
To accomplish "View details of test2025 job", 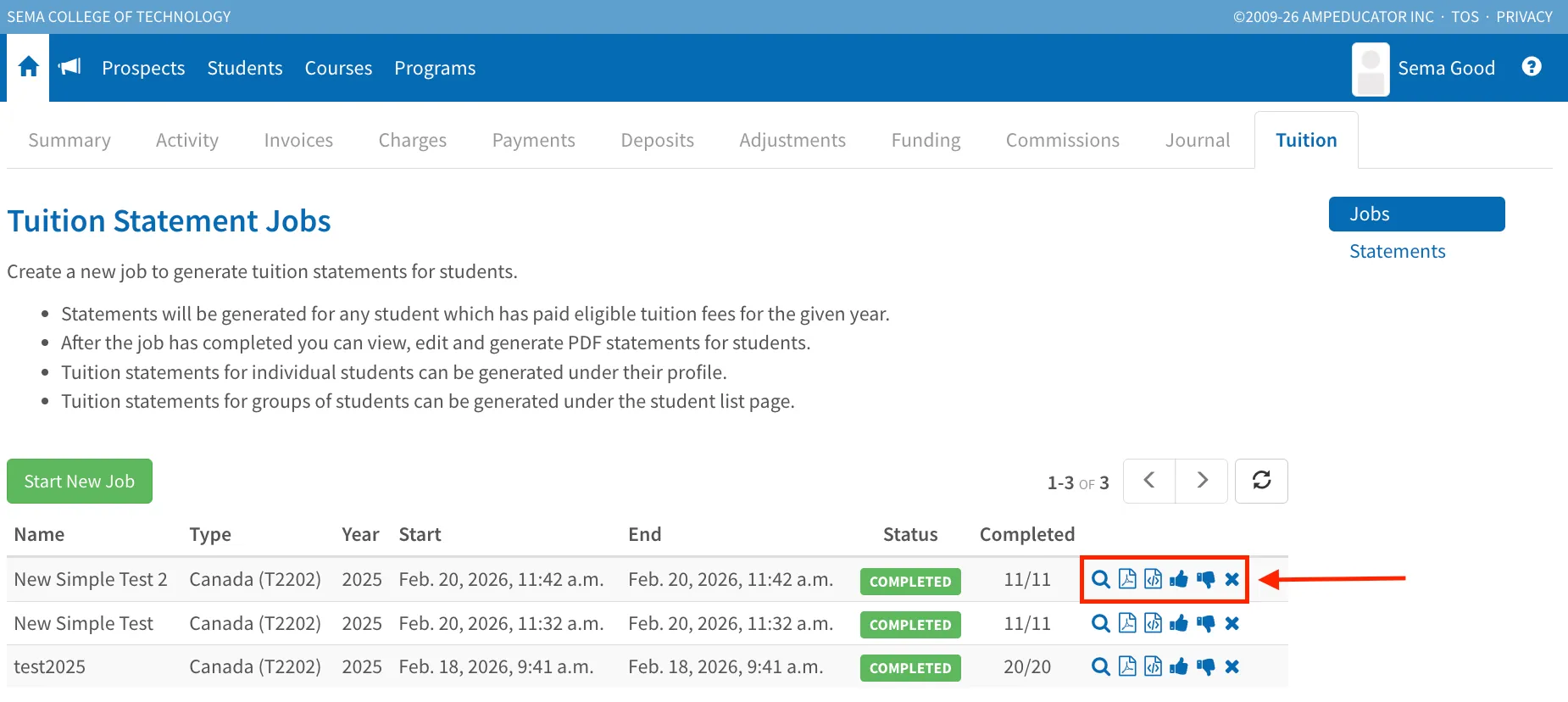I will [1101, 667].
